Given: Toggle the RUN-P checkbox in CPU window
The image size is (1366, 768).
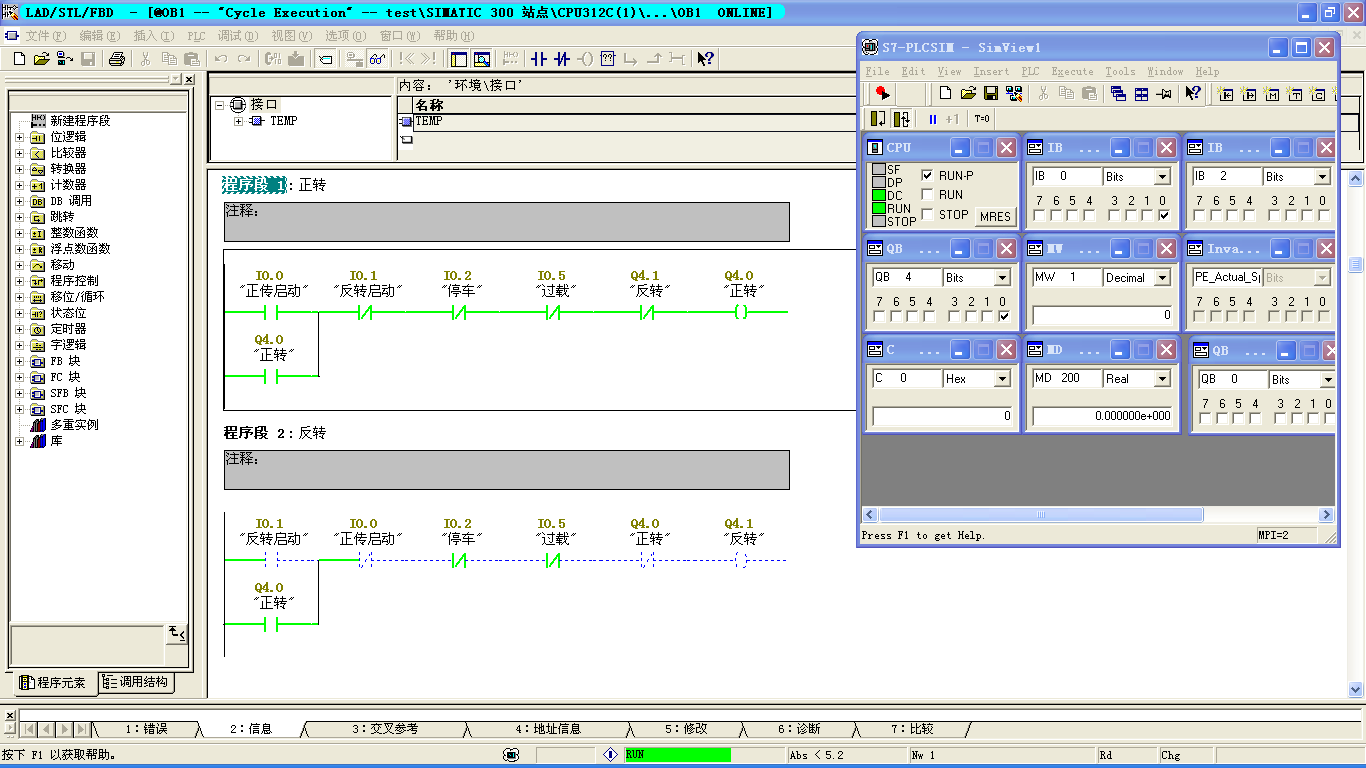Looking at the screenshot, I should [927, 175].
